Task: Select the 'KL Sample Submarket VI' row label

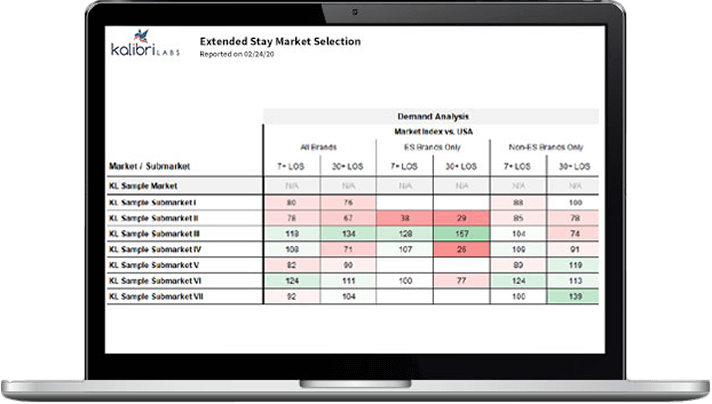Action: point(155,281)
